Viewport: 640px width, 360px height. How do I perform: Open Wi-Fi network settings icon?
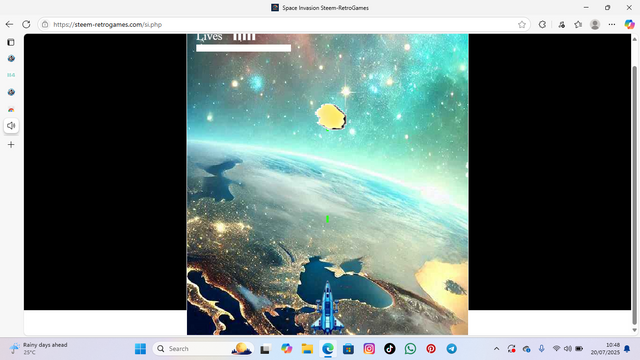tap(556, 349)
